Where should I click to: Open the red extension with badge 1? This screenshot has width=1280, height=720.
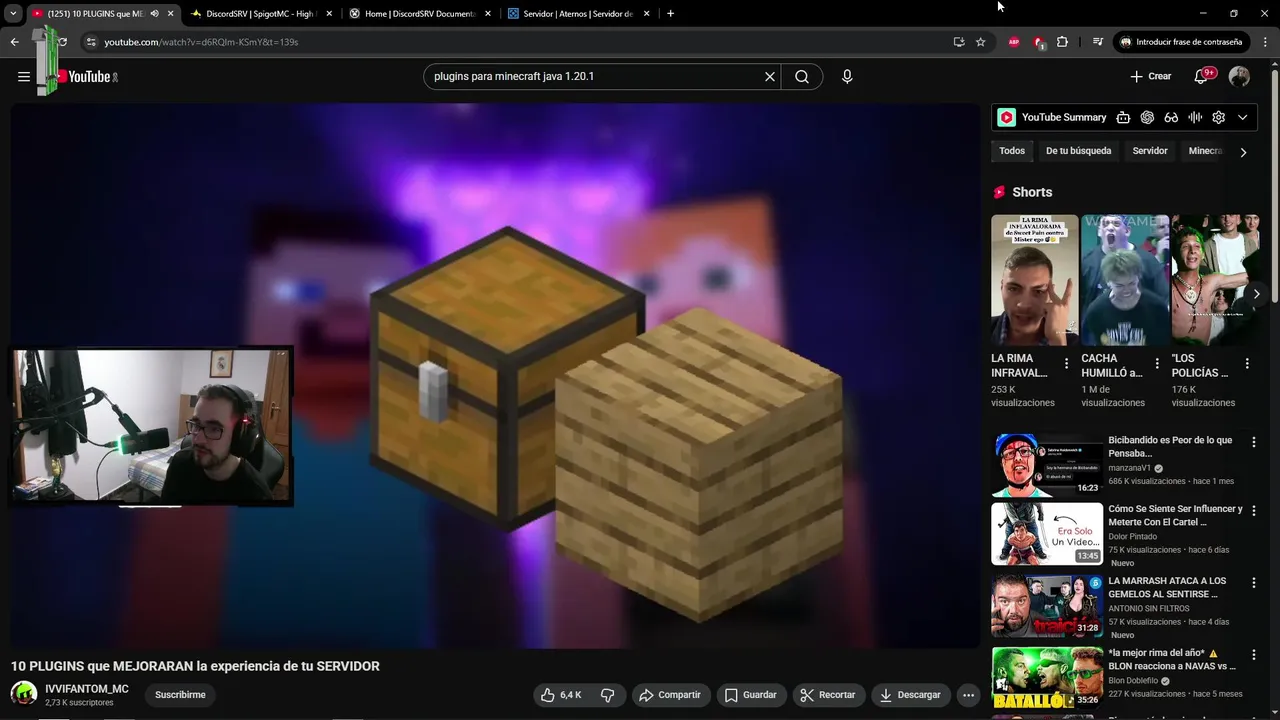pyautogui.click(x=1038, y=42)
